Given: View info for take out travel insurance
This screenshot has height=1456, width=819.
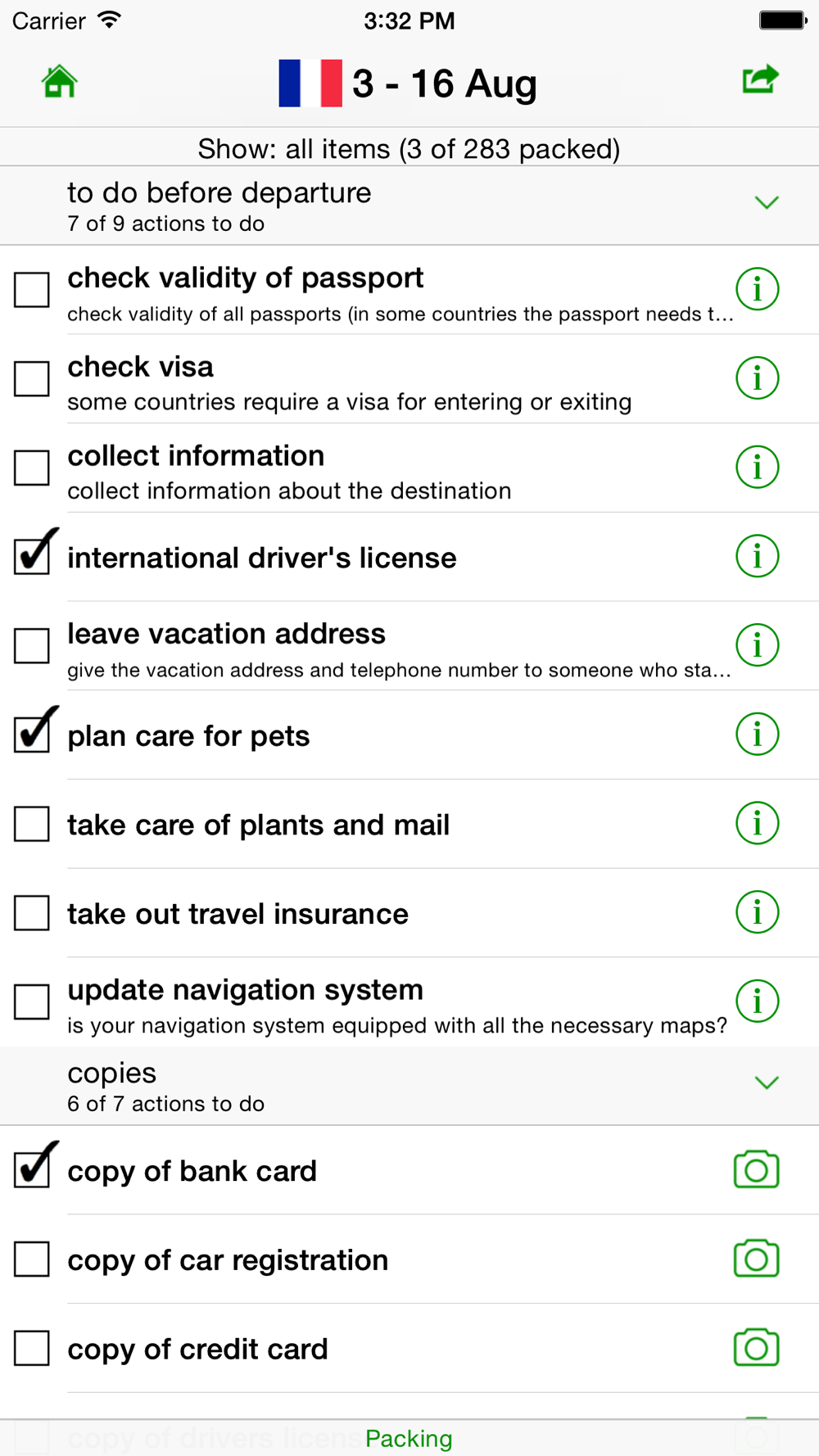Looking at the screenshot, I should pyautogui.click(x=757, y=912).
